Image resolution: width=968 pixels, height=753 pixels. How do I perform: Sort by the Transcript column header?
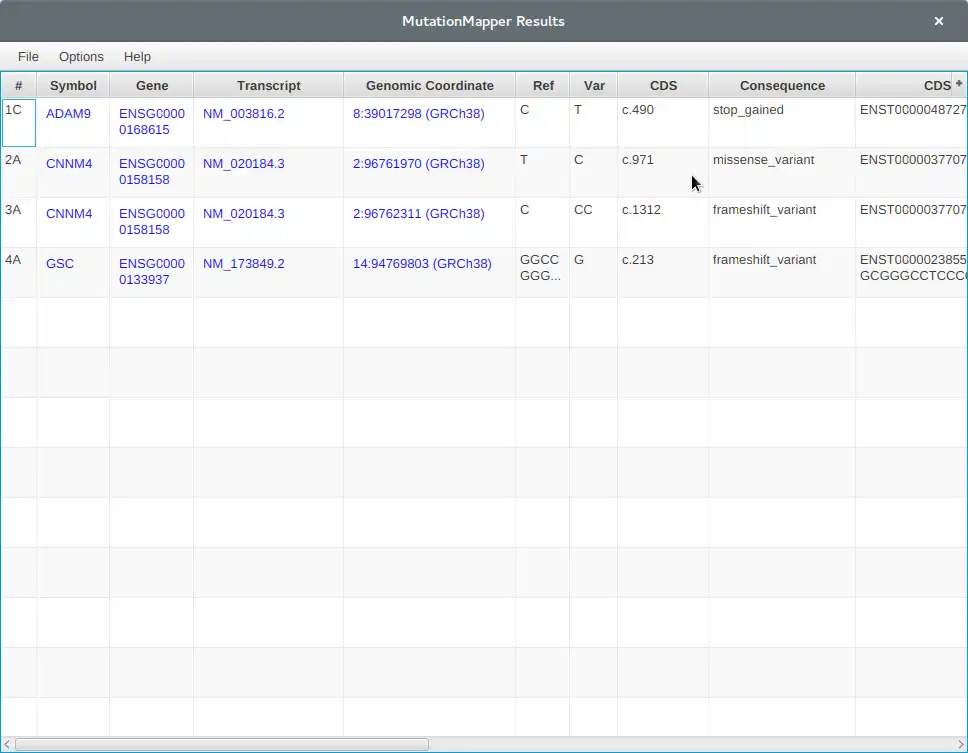[x=269, y=86]
